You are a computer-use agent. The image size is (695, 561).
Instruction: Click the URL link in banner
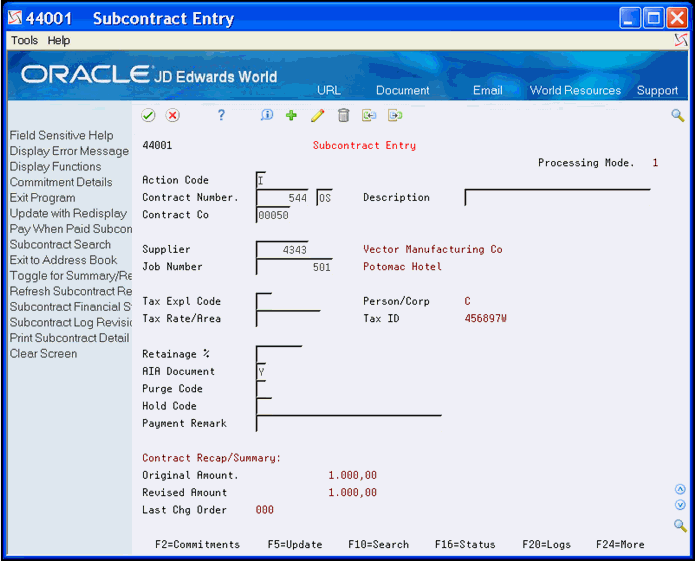pos(329,90)
